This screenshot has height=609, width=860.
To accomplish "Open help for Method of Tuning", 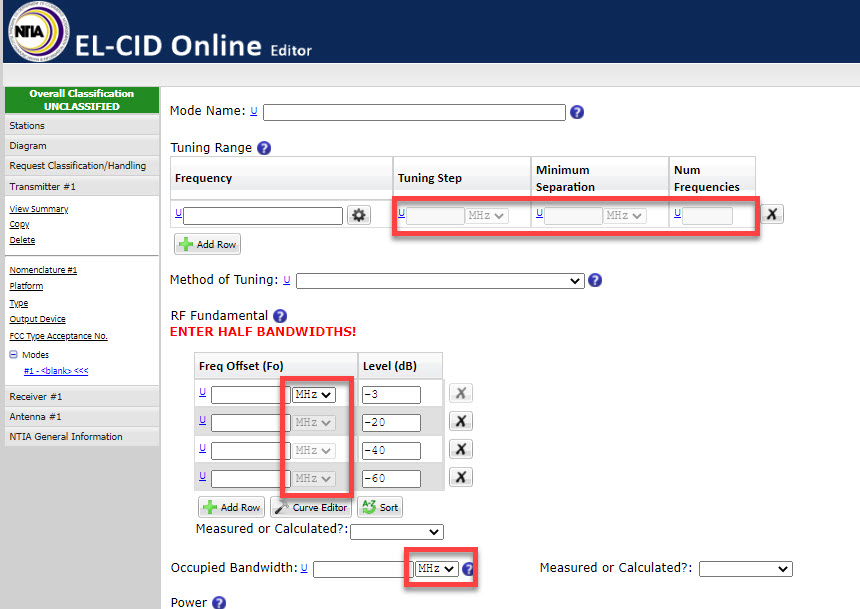I will [595, 280].
